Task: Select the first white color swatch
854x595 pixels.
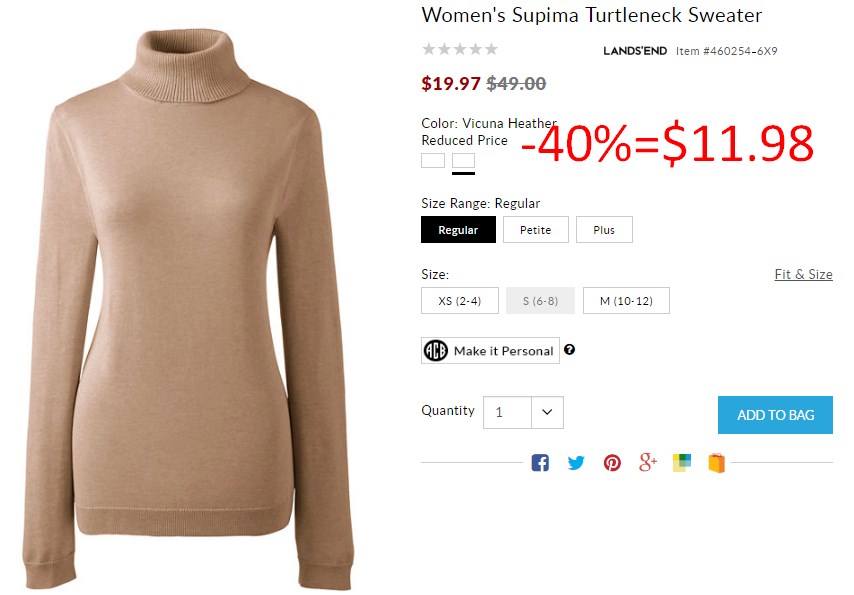Action: tap(433, 160)
